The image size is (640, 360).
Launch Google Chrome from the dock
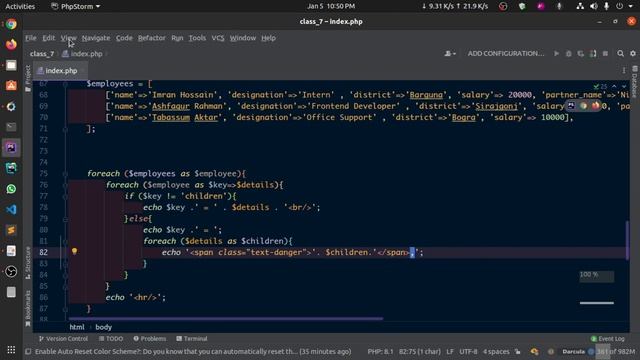(x=11, y=24)
